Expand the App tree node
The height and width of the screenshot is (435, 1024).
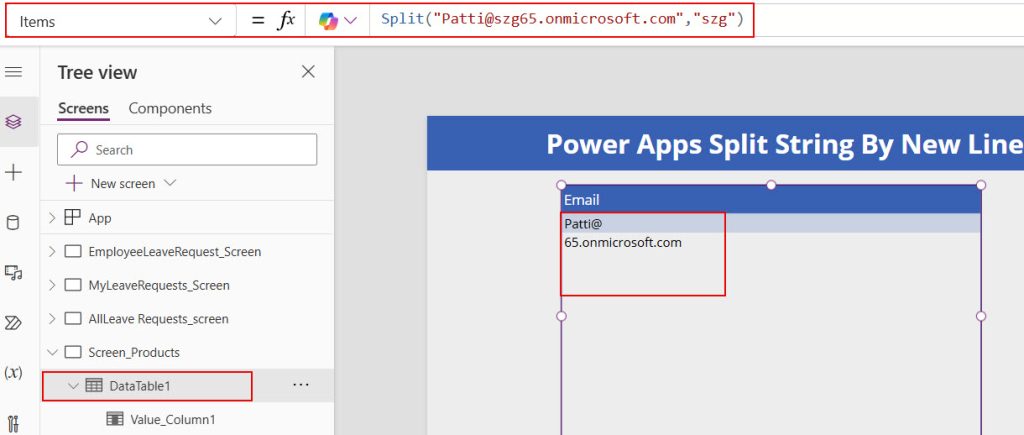(52, 218)
